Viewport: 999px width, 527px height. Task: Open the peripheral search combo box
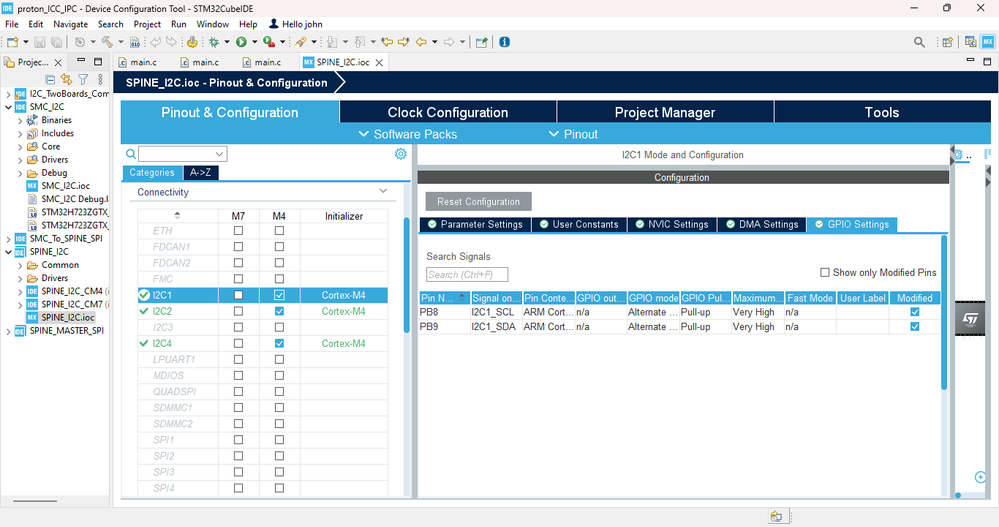pos(183,154)
